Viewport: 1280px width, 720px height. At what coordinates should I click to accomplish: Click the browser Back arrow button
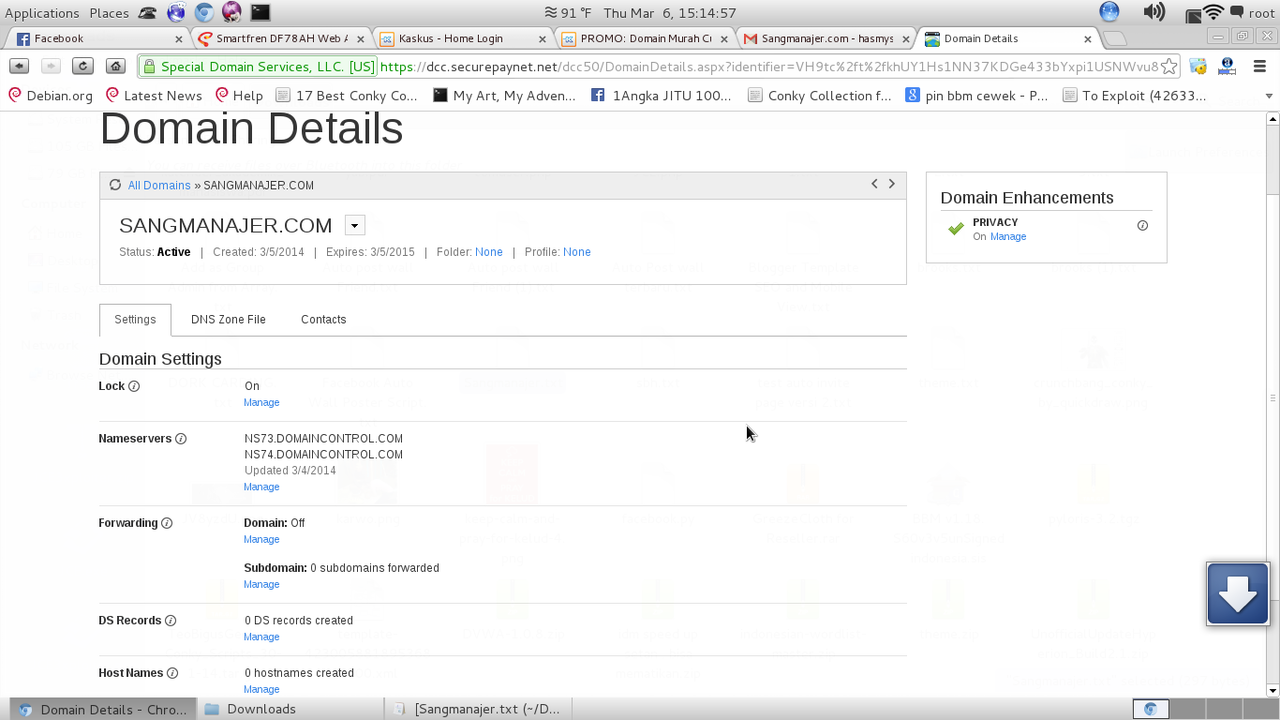coord(19,66)
